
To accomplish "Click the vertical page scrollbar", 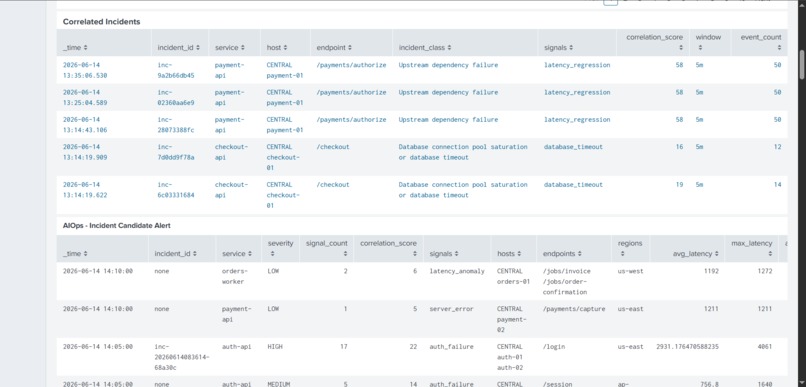I will 801,64.
